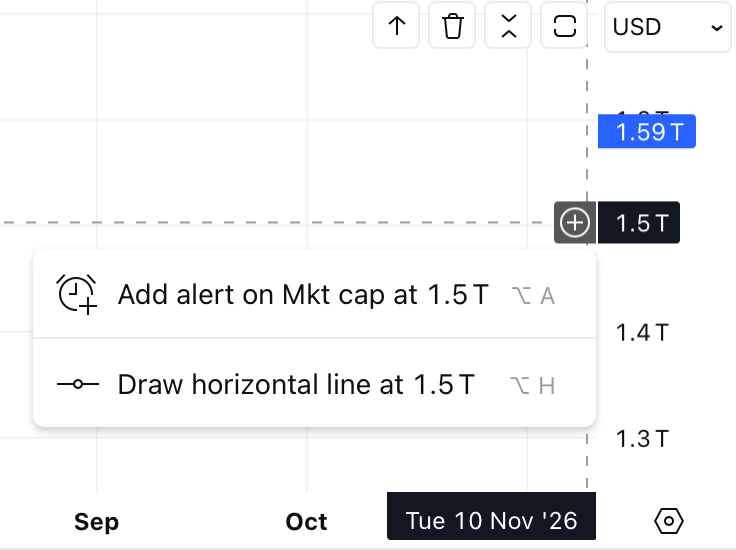Delete the pane with the trash icon
736x550 pixels.
pos(452,25)
